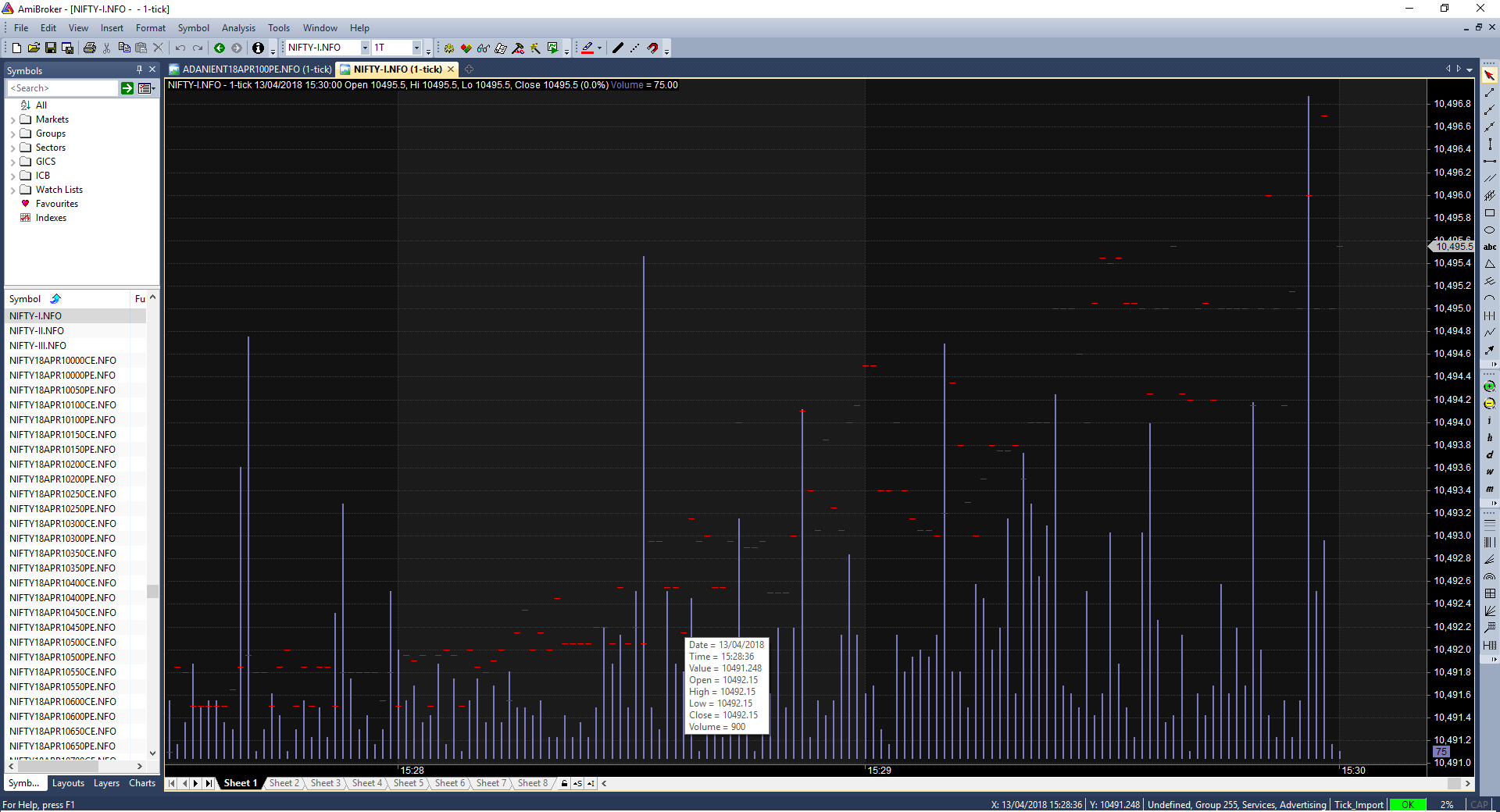This screenshot has height=812, width=1500.
Task: Open the File menu
Action: coord(21,28)
